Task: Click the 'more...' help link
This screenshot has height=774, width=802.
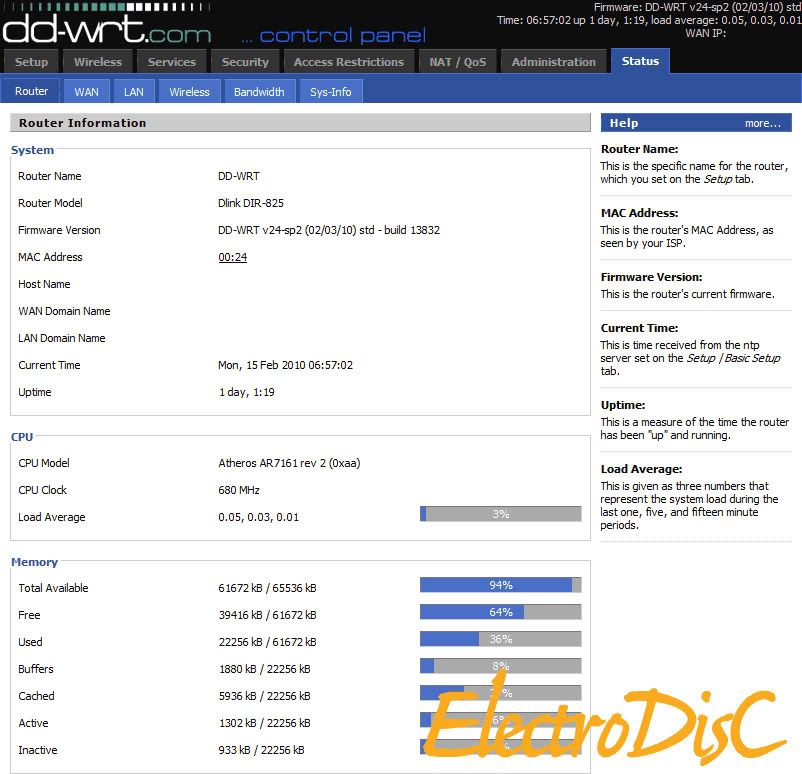Action: click(x=762, y=123)
